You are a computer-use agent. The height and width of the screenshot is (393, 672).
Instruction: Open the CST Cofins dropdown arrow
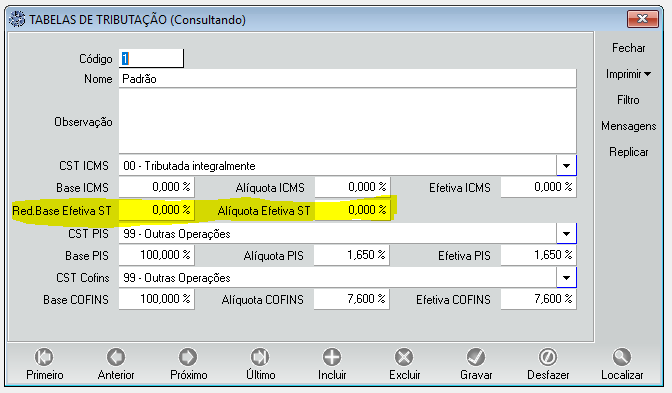pyautogui.click(x=566, y=278)
